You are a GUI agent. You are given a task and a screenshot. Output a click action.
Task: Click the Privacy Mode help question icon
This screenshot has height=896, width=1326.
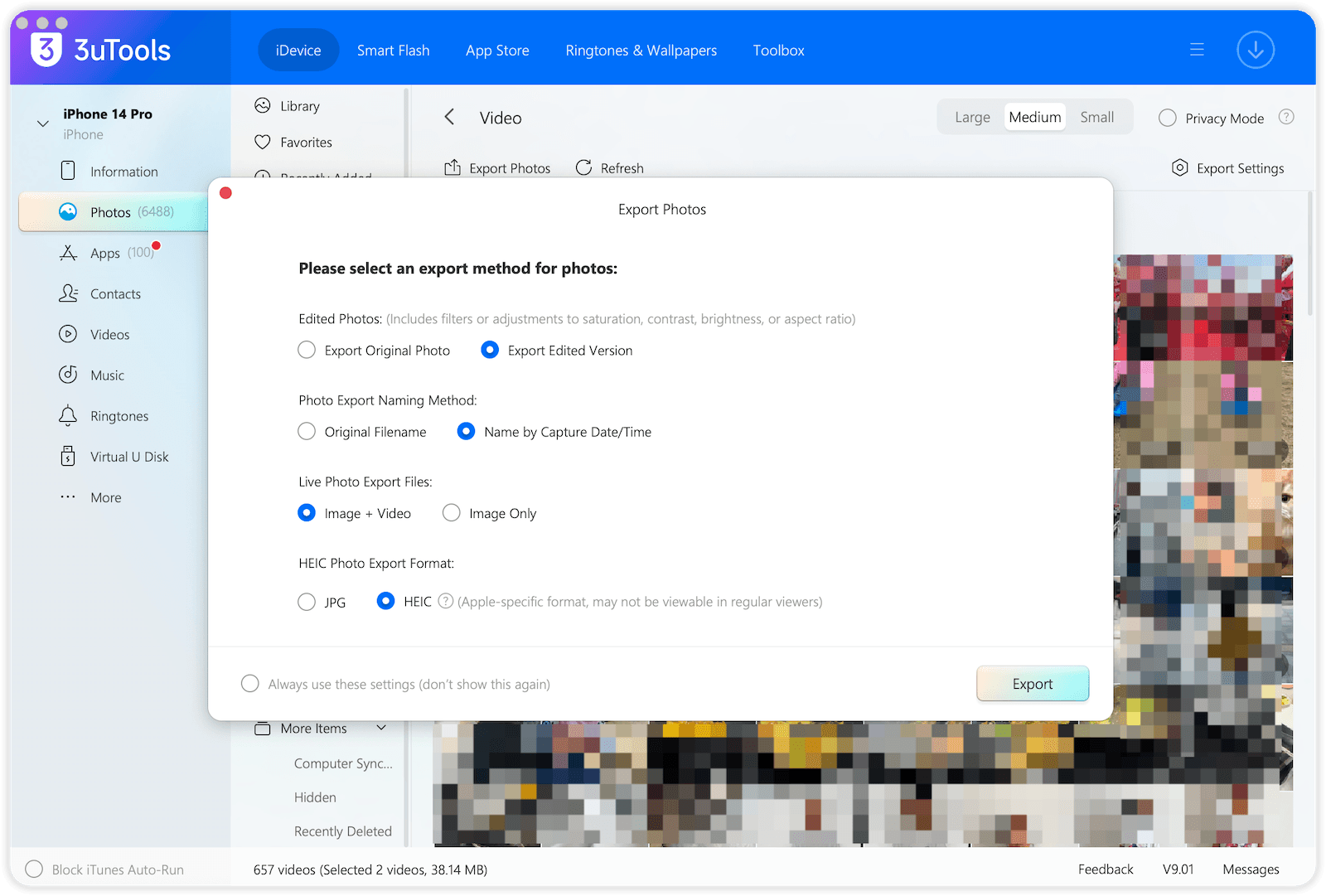(1286, 117)
